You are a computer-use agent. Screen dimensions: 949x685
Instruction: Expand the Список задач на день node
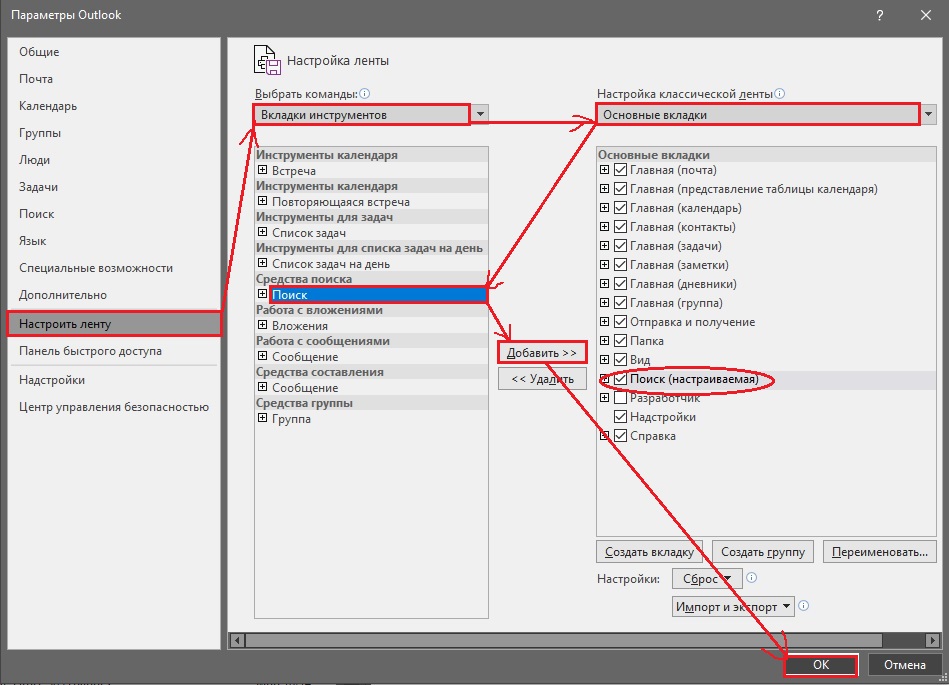click(x=263, y=263)
